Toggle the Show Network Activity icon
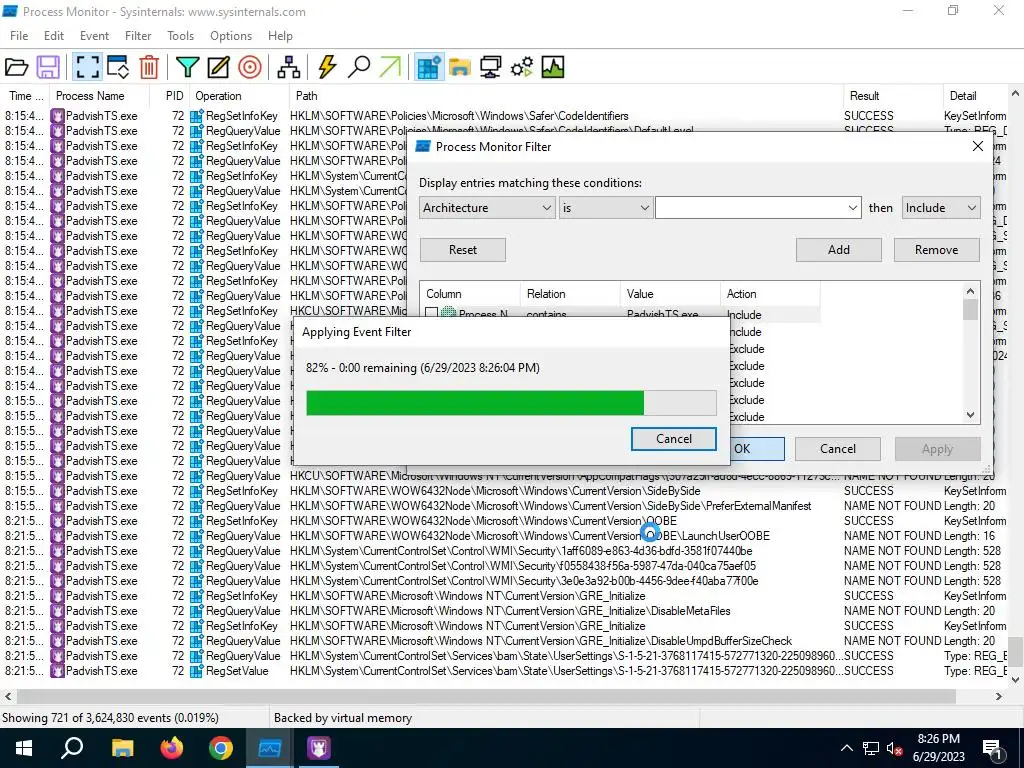This screenshot has width=1024, height=768. [x=490, y=67]
